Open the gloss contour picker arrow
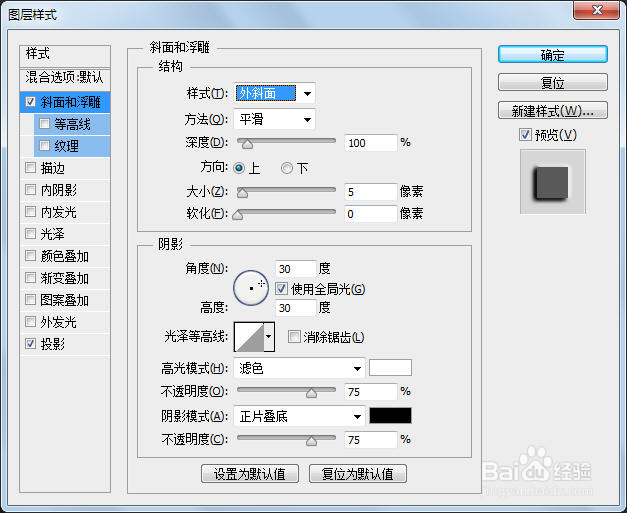627x513 pixels. click(269, 337)
